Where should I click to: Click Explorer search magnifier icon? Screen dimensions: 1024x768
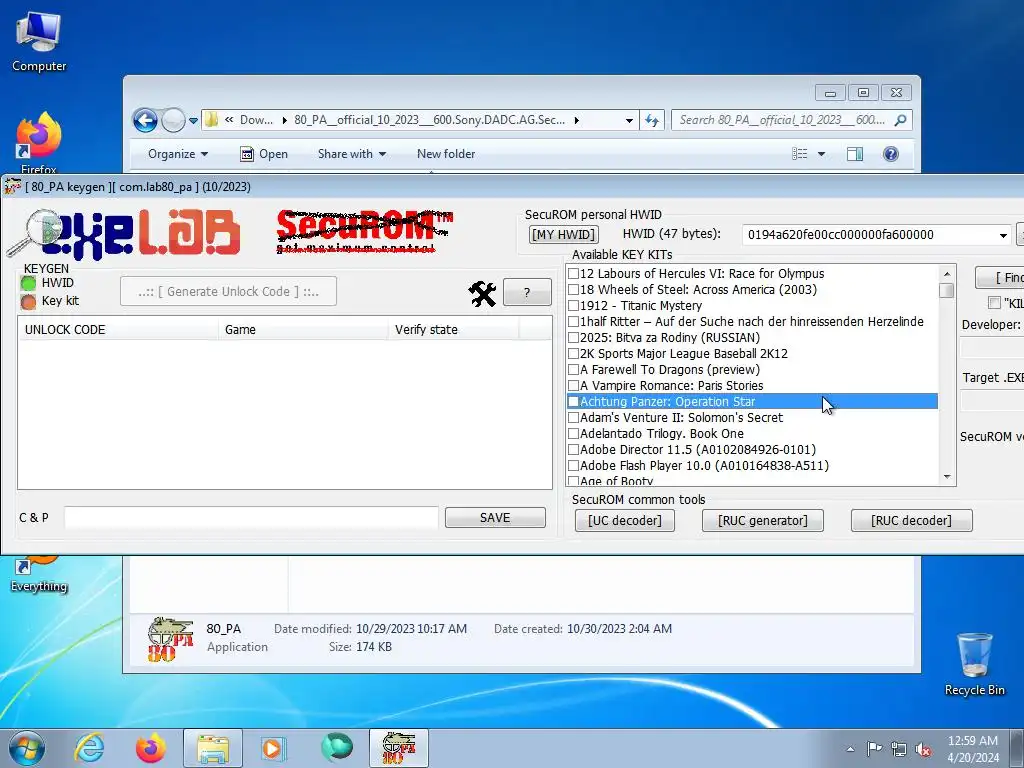tap(901, 120)
